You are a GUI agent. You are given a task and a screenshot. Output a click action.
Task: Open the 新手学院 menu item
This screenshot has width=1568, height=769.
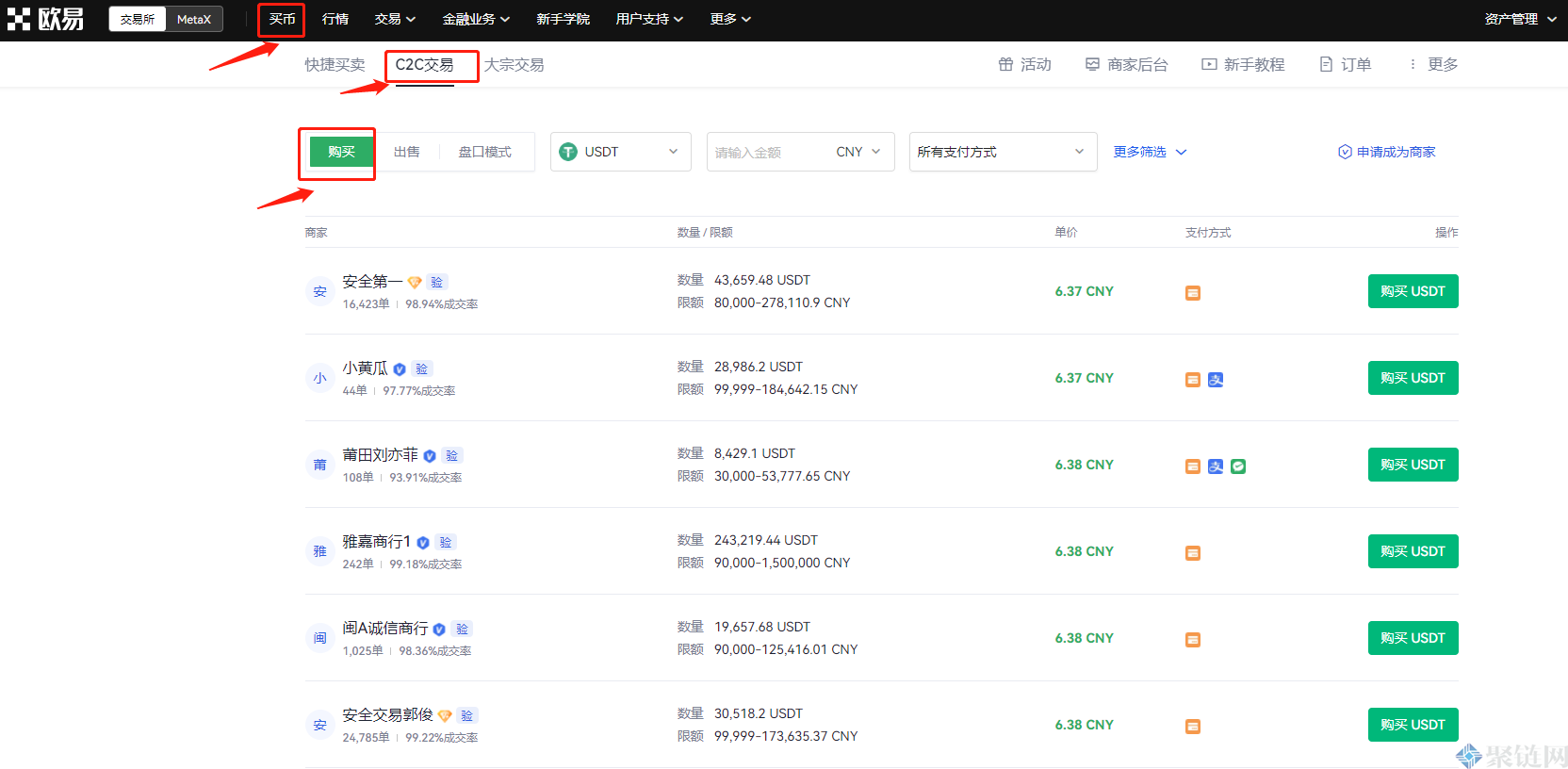pyautogui.click(x=563, y=19)
